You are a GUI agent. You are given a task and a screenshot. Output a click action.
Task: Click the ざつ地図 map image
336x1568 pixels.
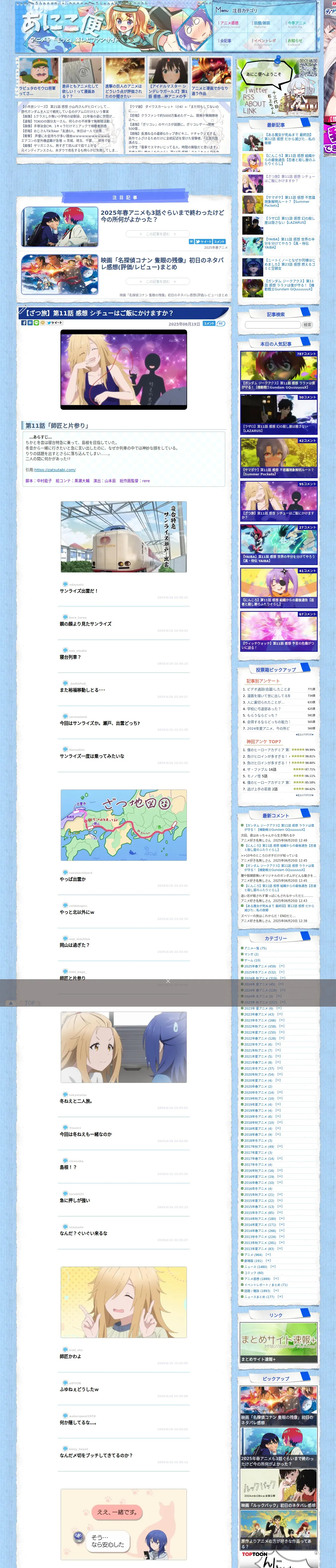[x=124, y=825]
